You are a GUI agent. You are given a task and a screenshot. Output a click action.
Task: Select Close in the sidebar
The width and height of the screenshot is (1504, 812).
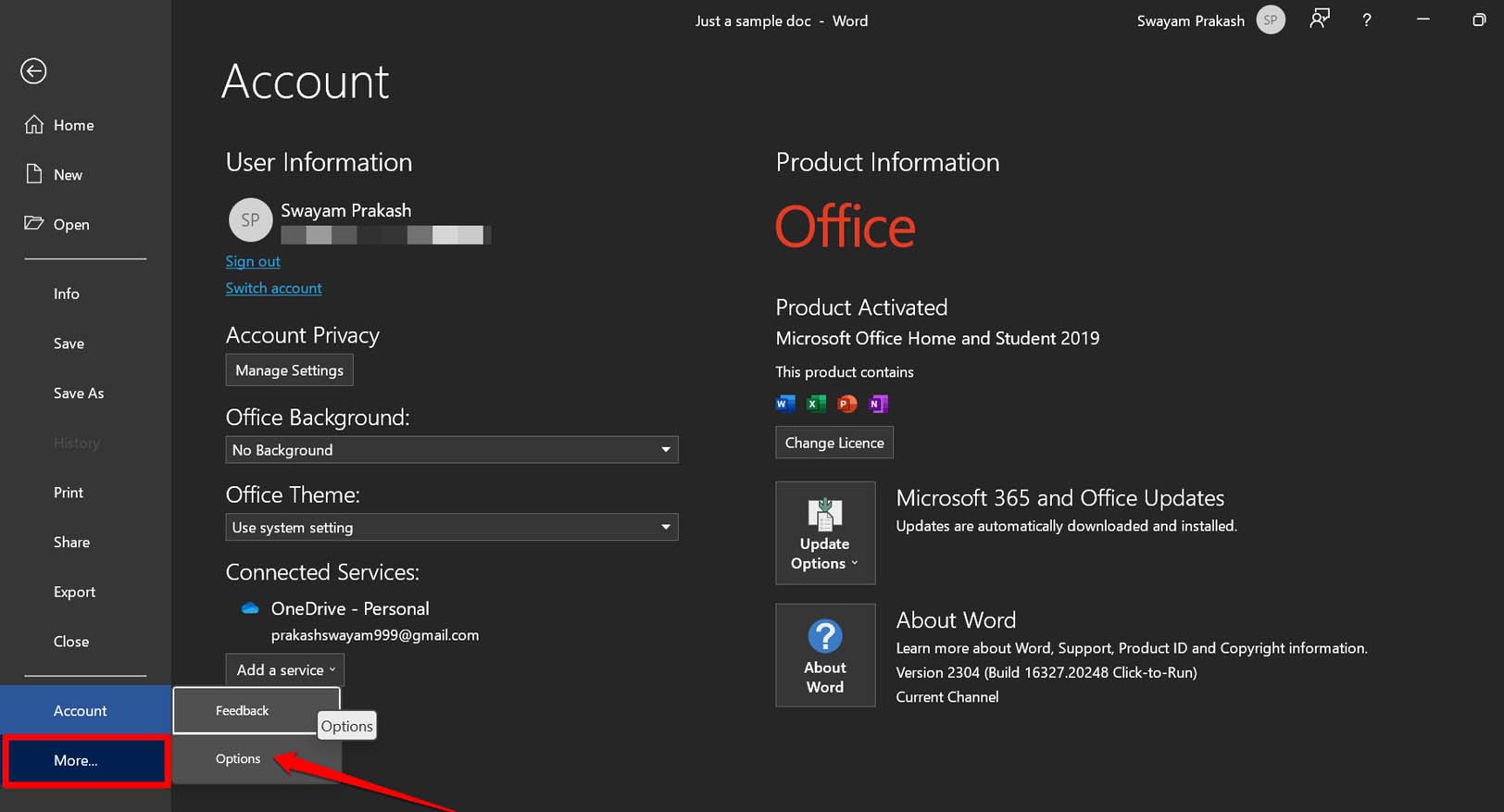pyautogui.click(x=71, y=642)
